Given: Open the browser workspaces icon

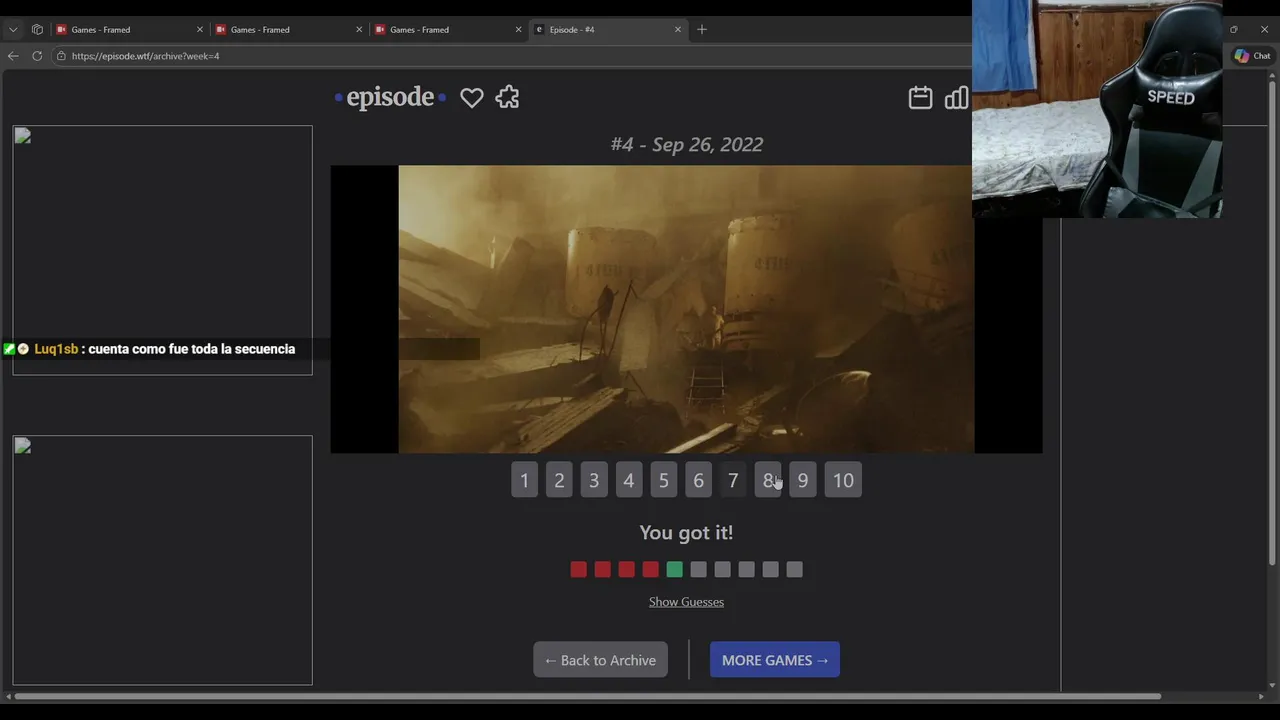Looking at the screenshot, I should (x=37, y=29).
